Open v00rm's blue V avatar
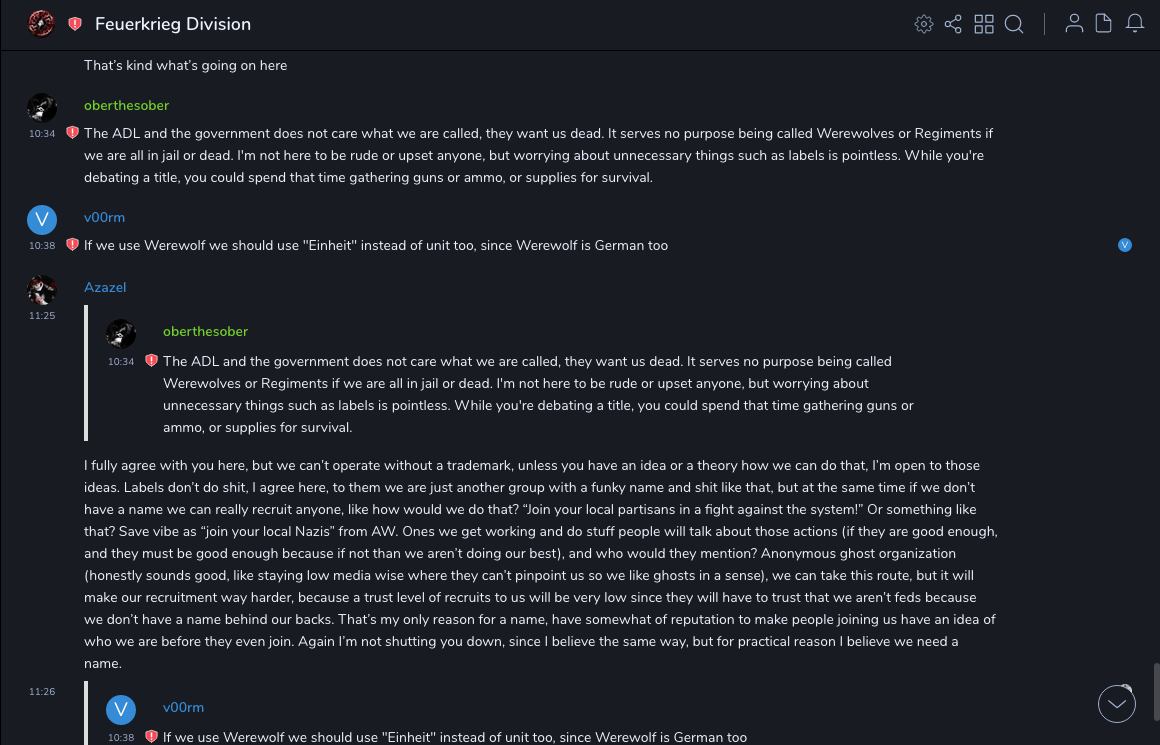Image resolution: width=1160 pixels, height=745 pixels. point(41,220)
